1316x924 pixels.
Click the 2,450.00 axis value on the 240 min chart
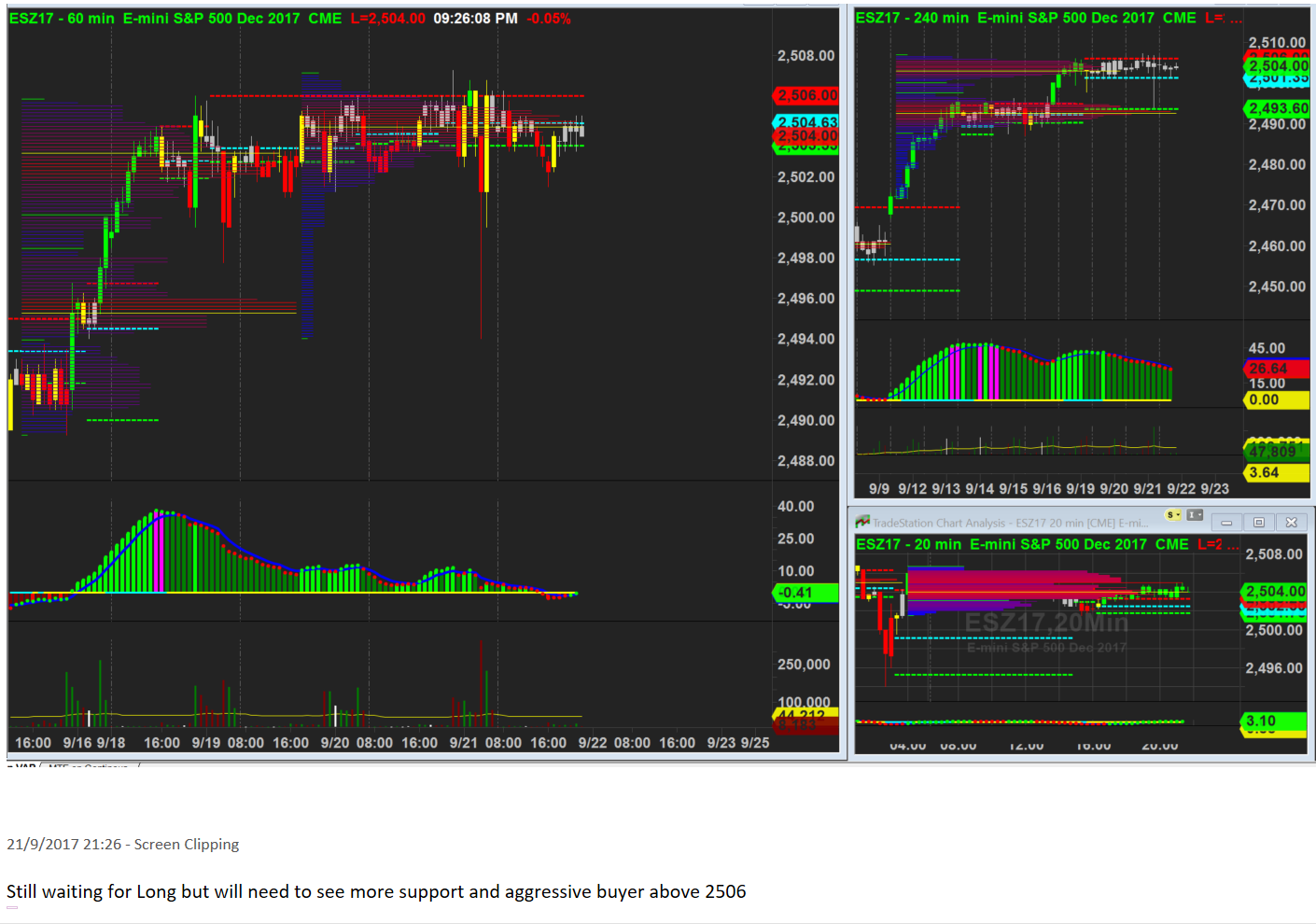pyautogui.click(x=1277, y=287)
